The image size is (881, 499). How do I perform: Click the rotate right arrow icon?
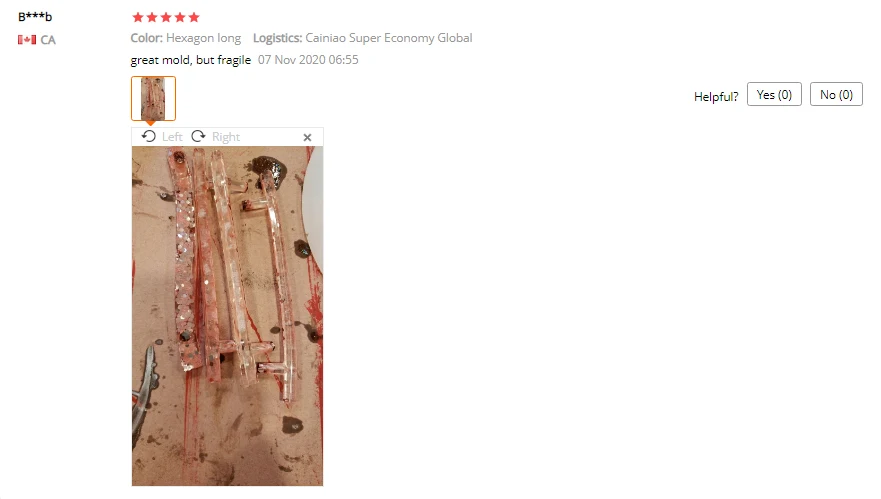click(x=198, y=137)
